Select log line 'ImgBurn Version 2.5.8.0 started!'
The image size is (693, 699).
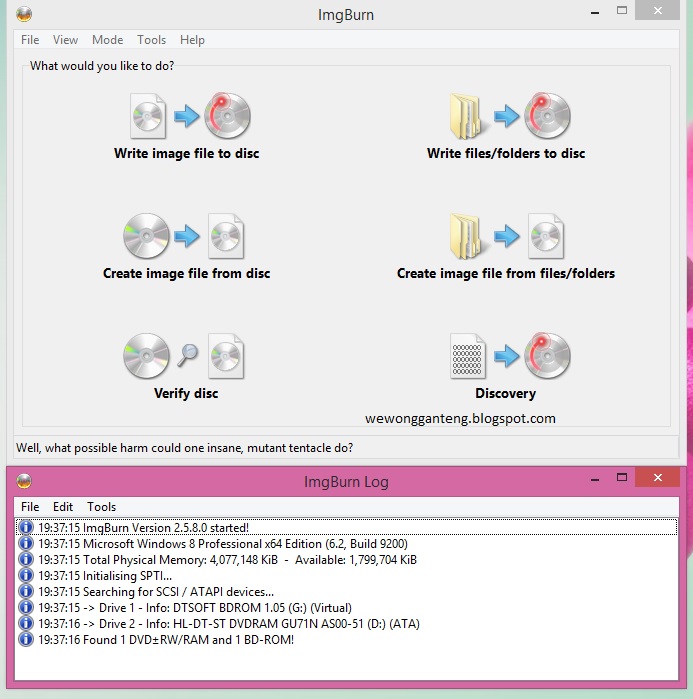click(x=347, y=527)
